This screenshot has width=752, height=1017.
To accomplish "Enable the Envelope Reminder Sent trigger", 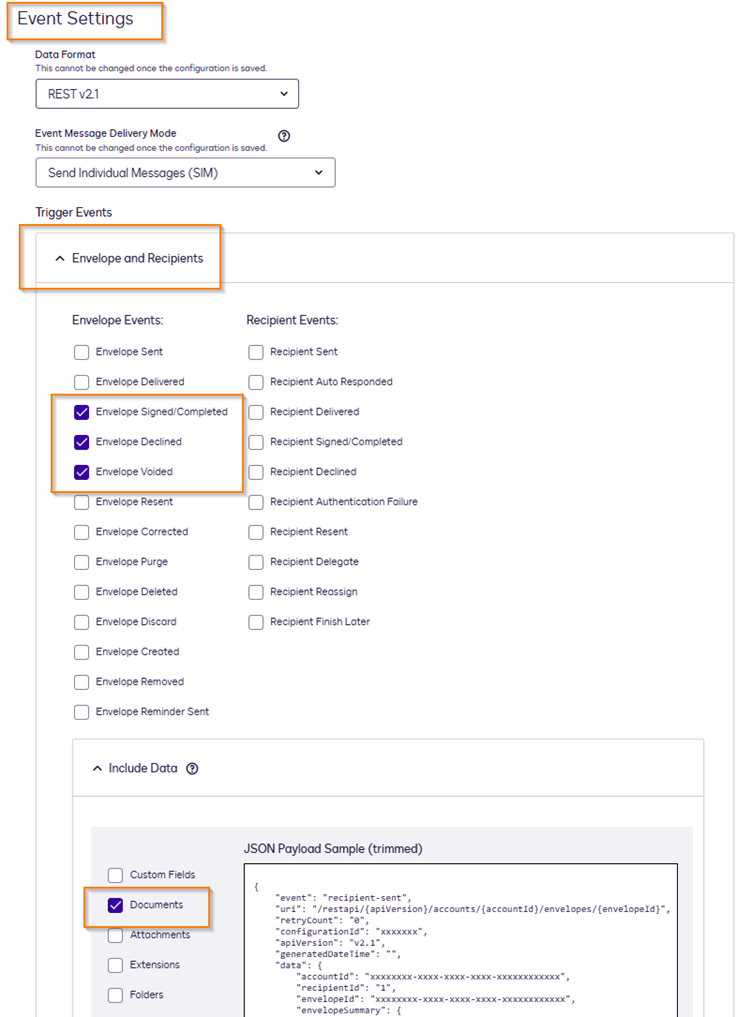I will [81, 712].
